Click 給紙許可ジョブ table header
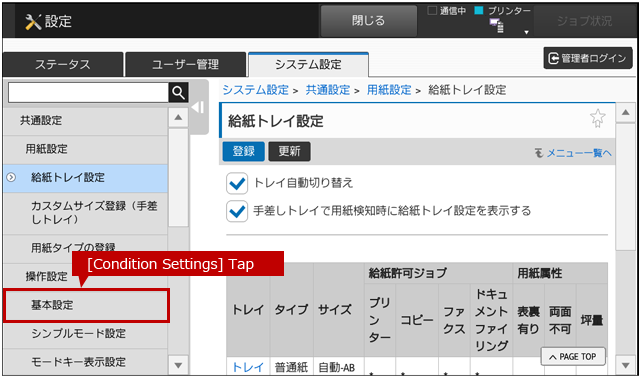Screen dimensions: 640x376 (x=439, y=274)
